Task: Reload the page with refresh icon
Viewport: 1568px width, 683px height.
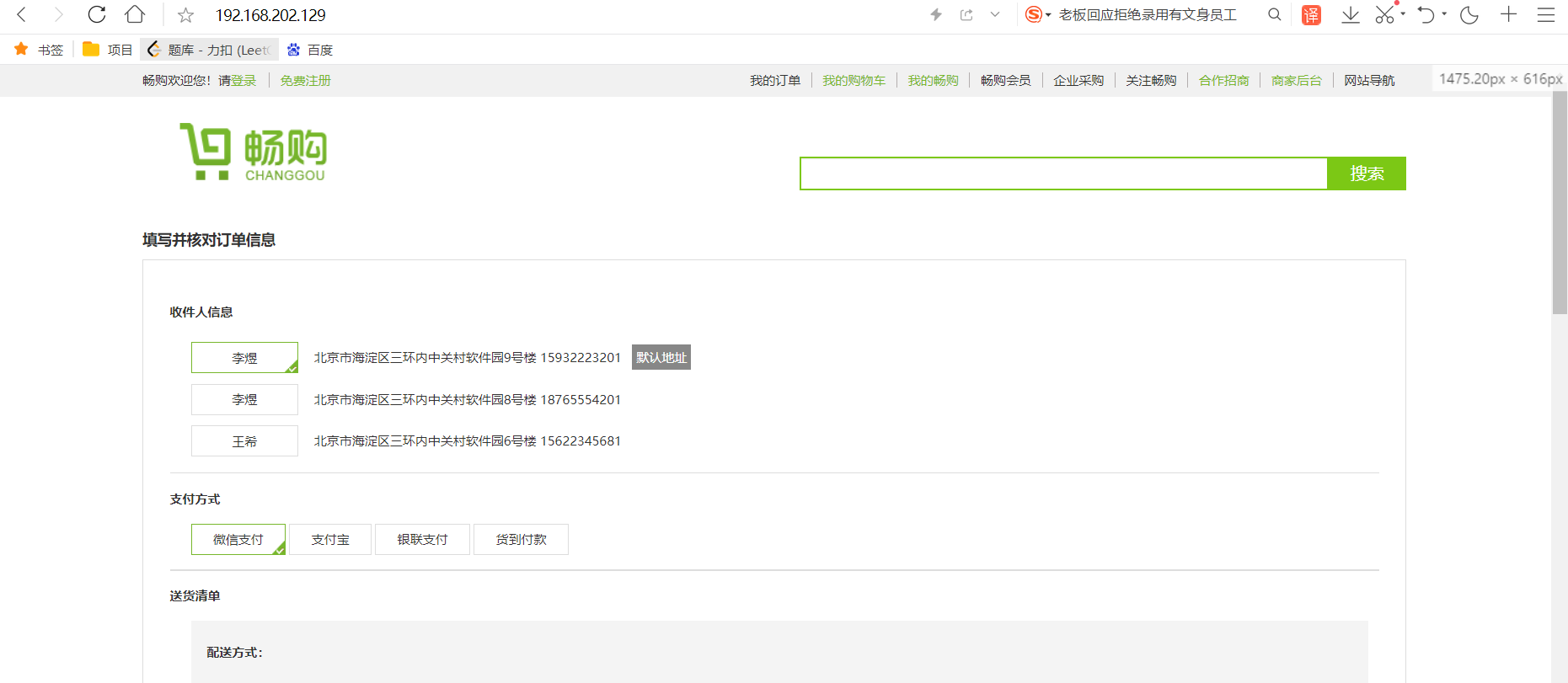Action: pyautogui.click(x=97, y=14)
